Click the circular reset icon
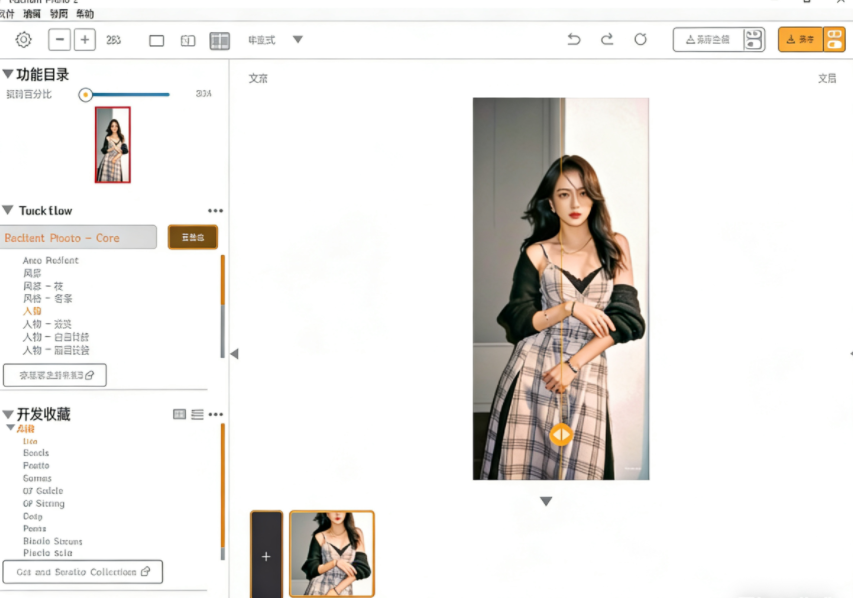This screenshot has height=598, width=853. tap(641, 40)
